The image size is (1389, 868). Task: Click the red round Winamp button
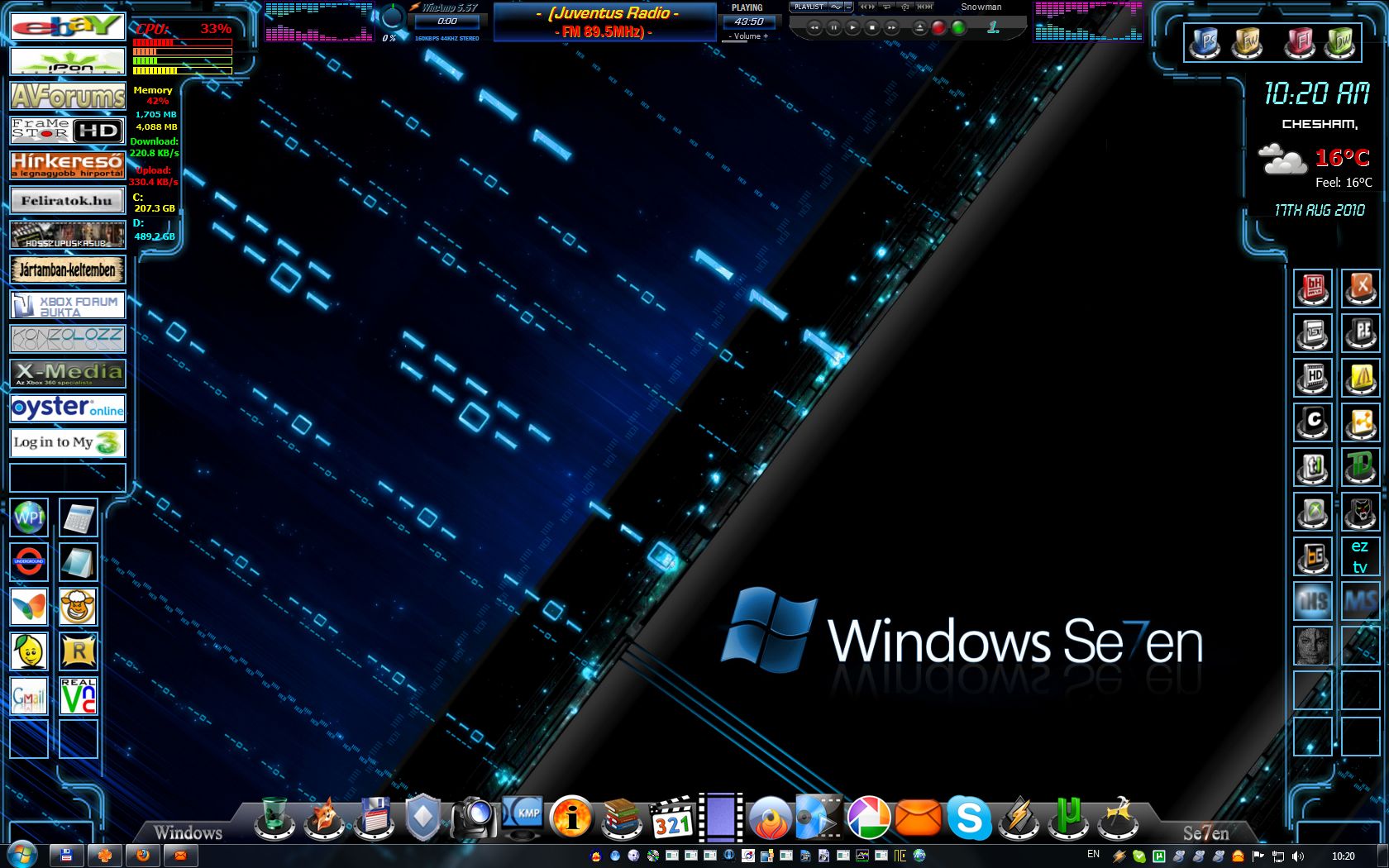pyautogui.click(x=938, y=27)
